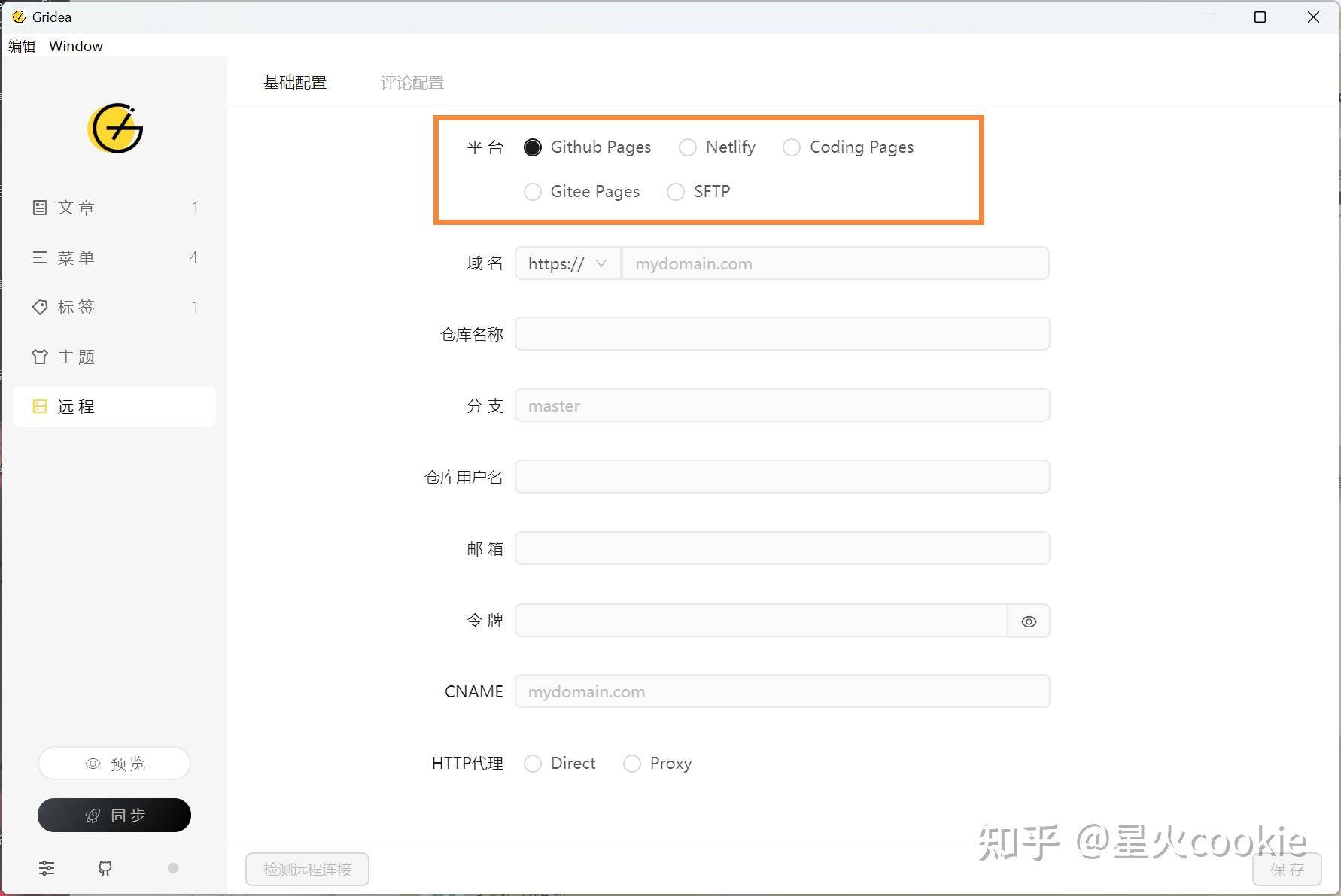Maximize the Gridea window

pos(1260,17)
